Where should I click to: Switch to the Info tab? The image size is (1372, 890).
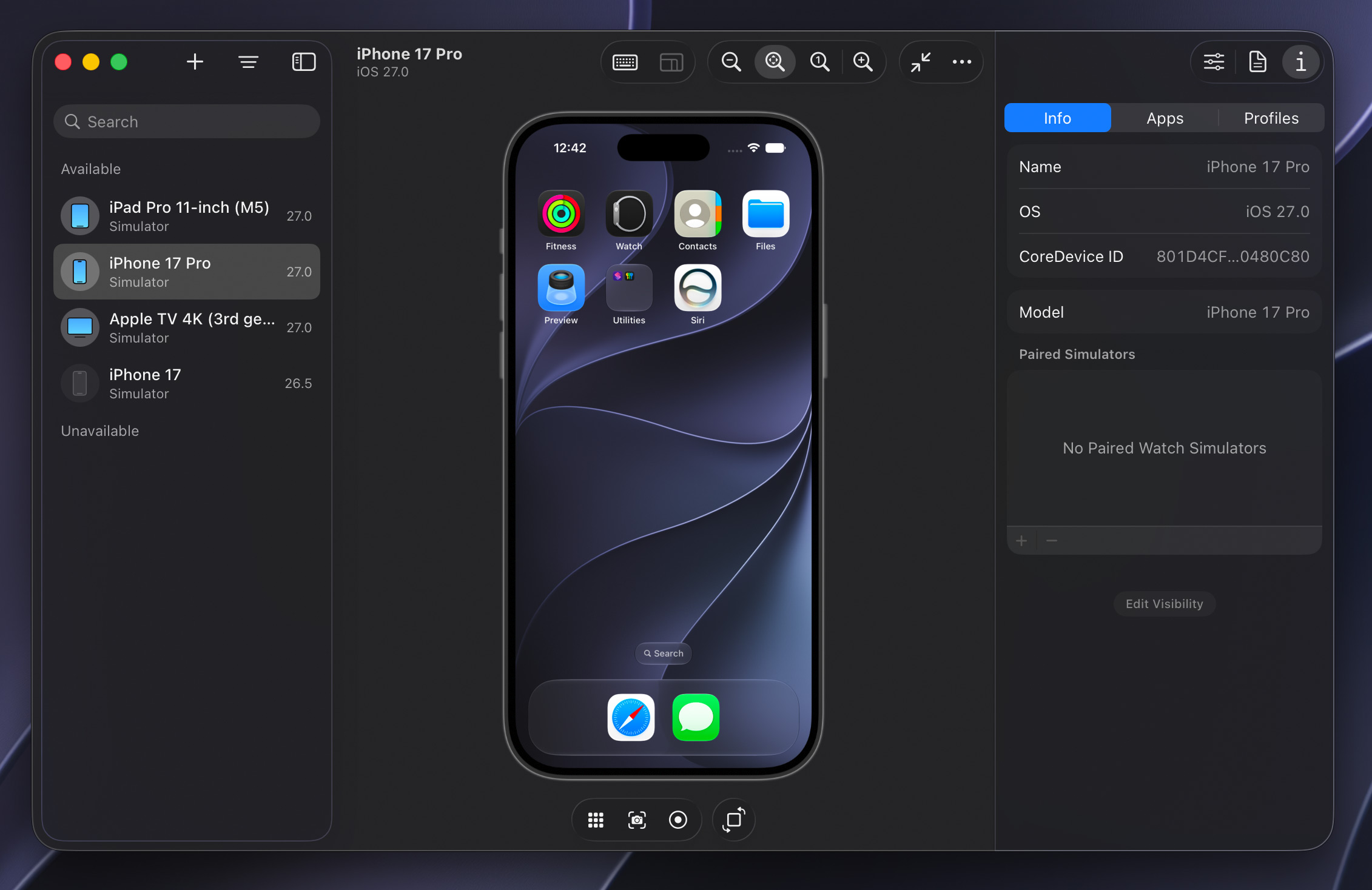tap(1057, 118)
